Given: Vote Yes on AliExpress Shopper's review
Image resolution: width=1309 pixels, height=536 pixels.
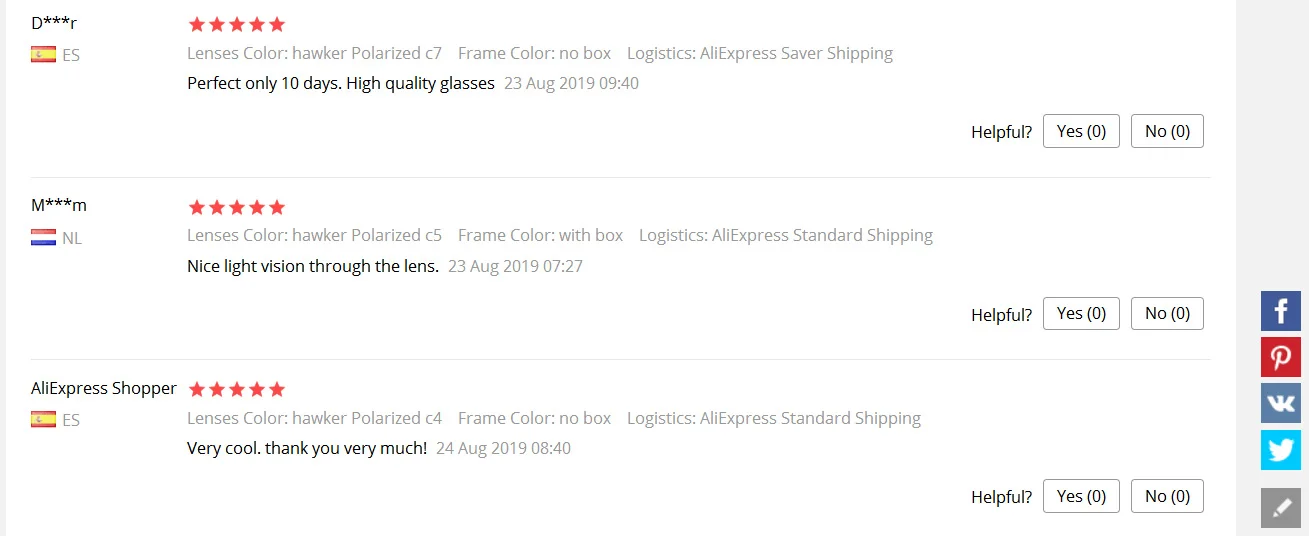Looking at the screenshot, I should (1081, 496).
